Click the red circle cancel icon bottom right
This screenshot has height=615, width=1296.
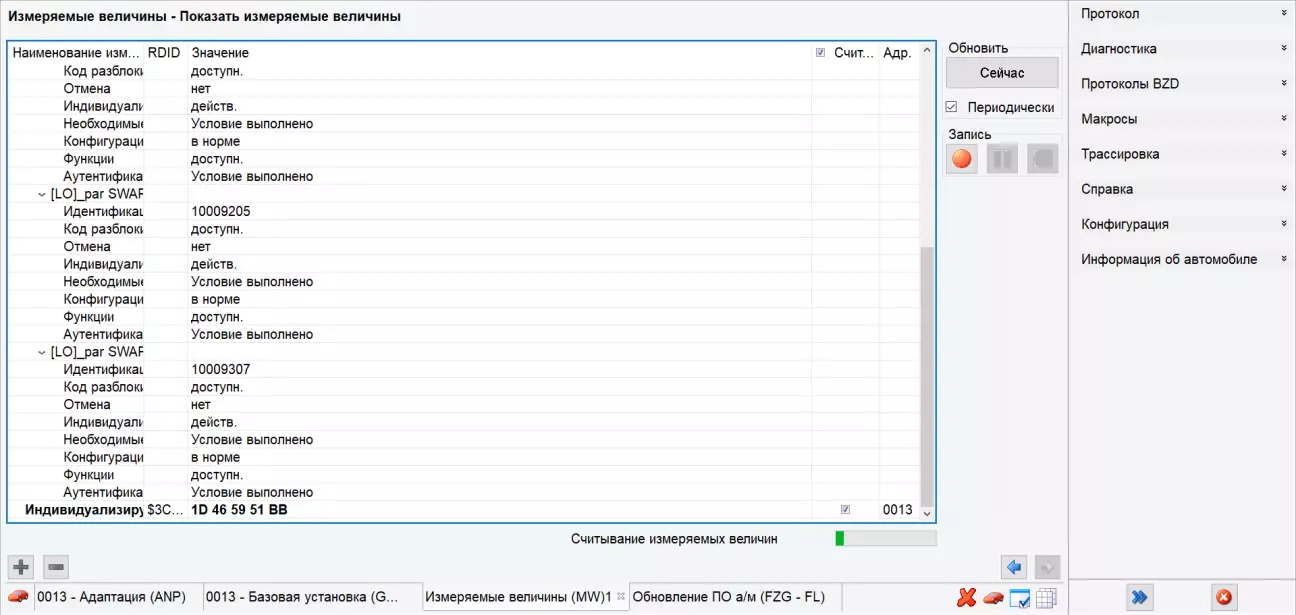tap(1223, 597)
